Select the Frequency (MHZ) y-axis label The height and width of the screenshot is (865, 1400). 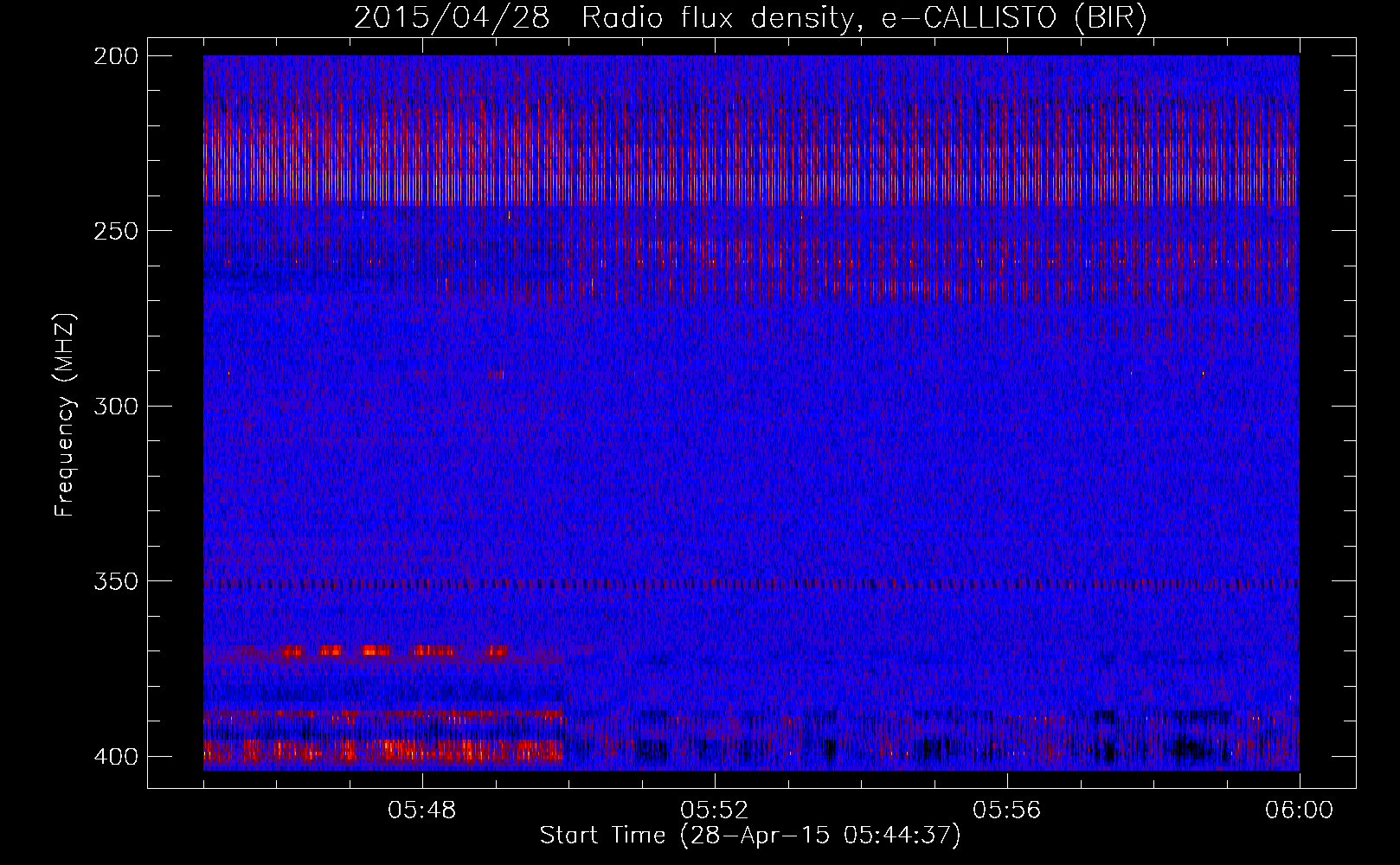[65, 415]
